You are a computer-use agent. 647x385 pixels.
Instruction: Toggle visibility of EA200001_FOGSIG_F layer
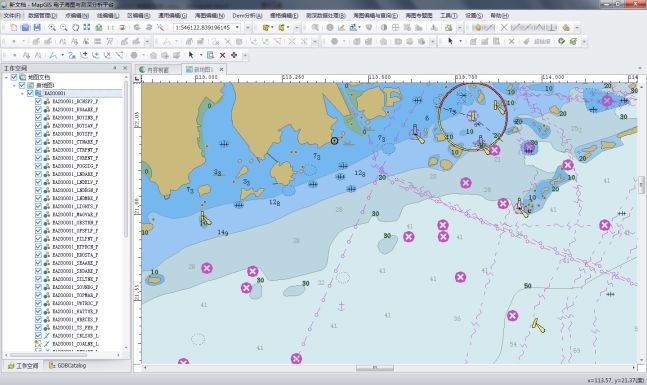(38, 166)
